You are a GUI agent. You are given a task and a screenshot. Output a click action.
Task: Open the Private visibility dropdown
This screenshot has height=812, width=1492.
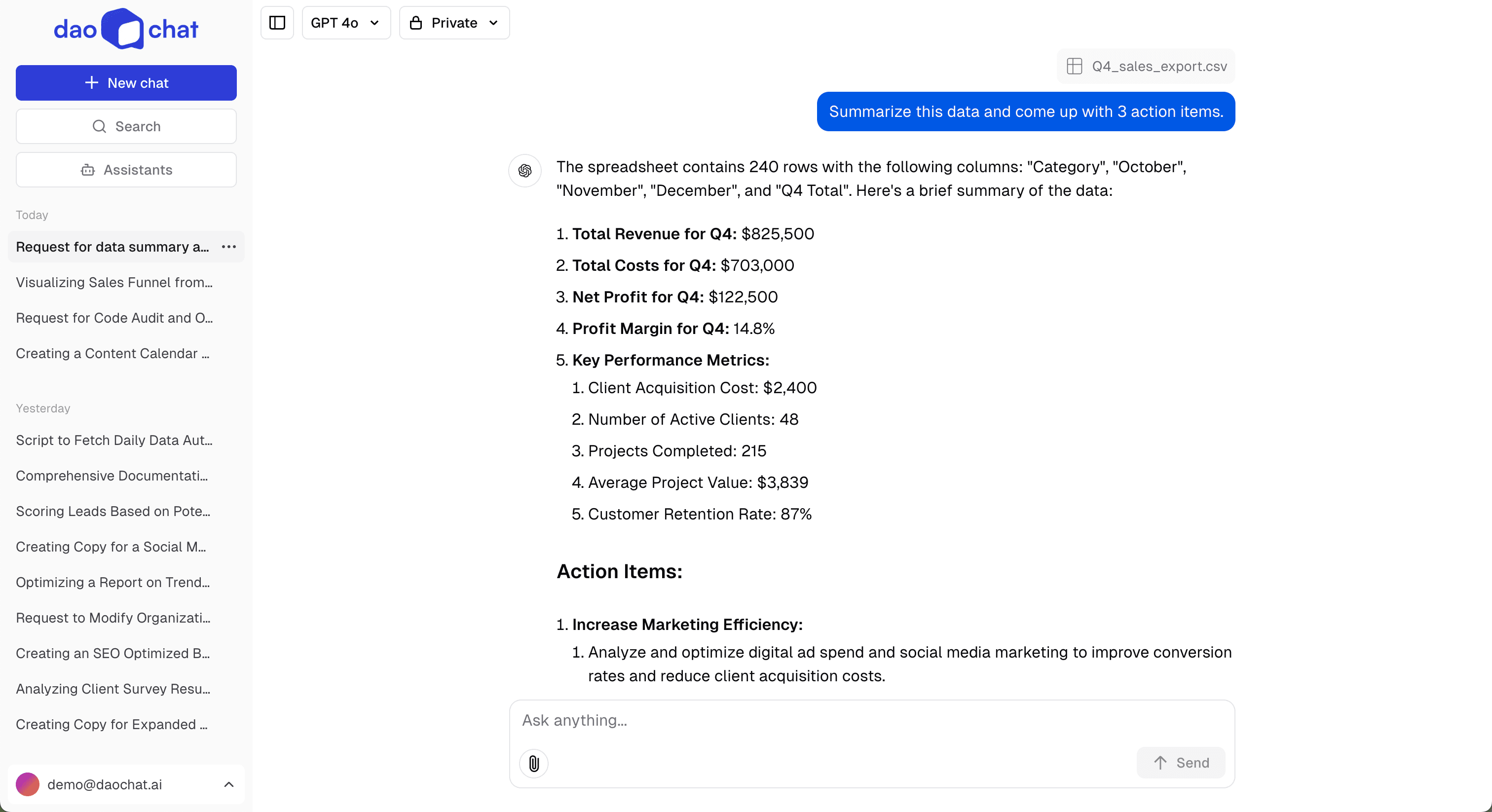point(454,23)
